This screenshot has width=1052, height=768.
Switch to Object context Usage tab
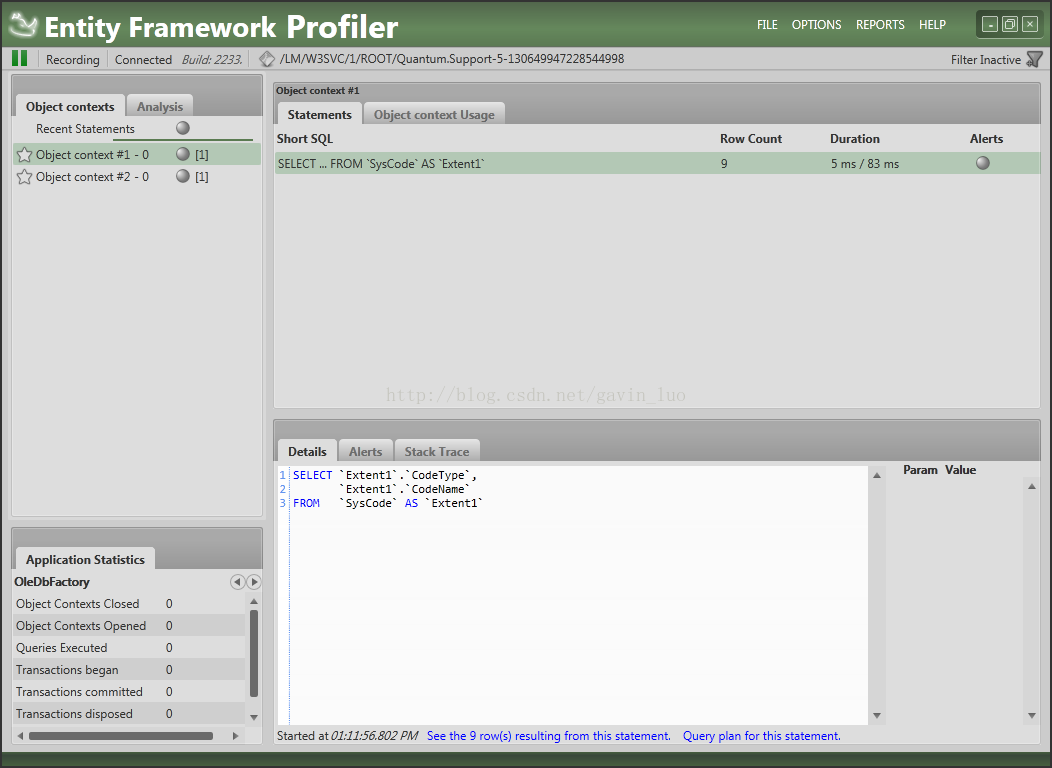coord(434,115)
